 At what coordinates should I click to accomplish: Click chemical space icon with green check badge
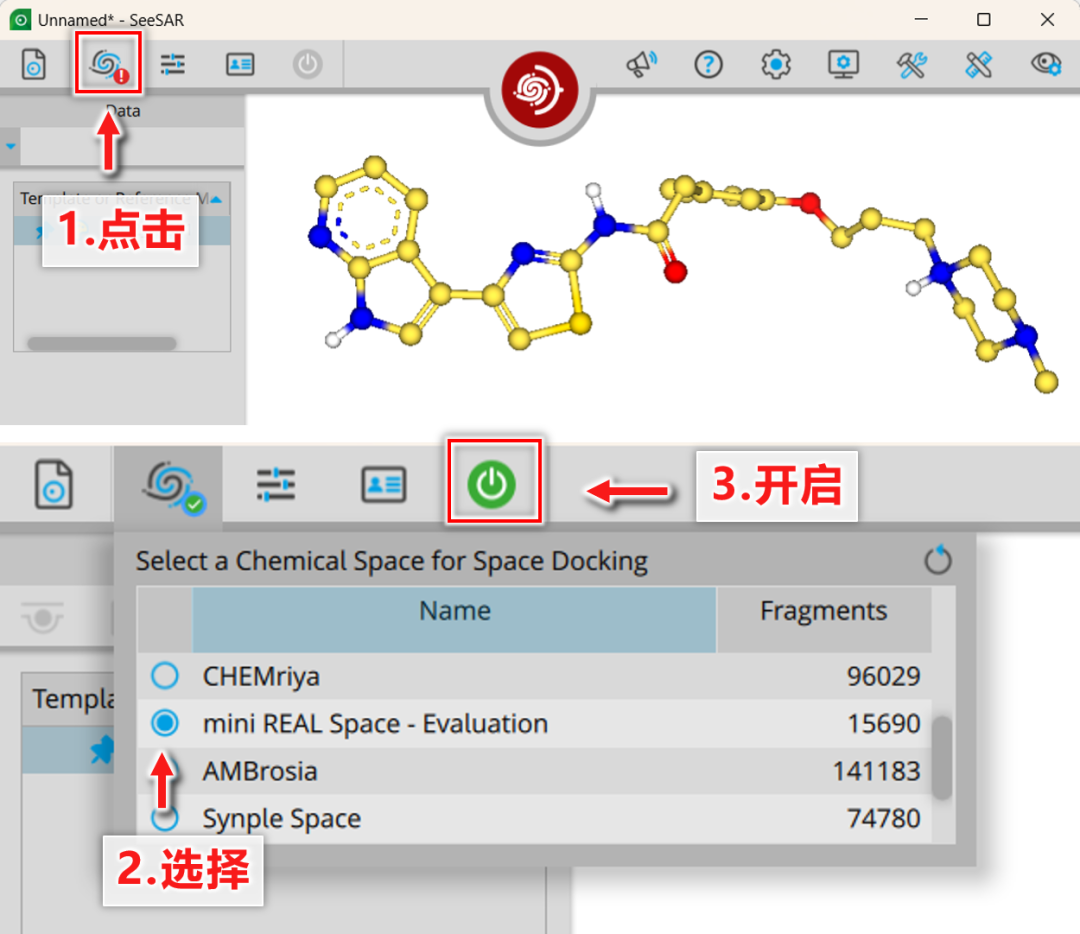click(172, 488)
